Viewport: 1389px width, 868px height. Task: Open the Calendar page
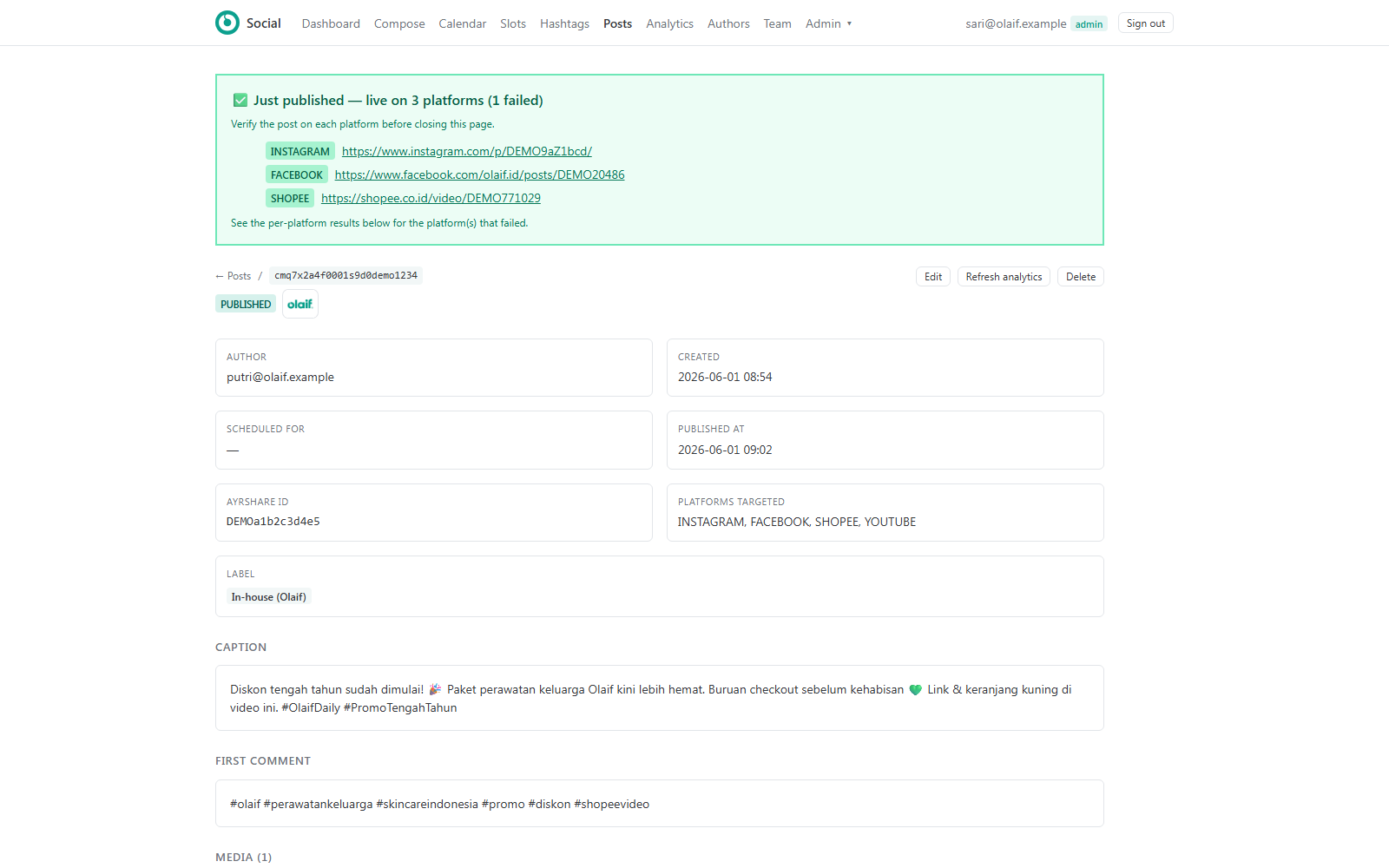click(x=463, y=23)
